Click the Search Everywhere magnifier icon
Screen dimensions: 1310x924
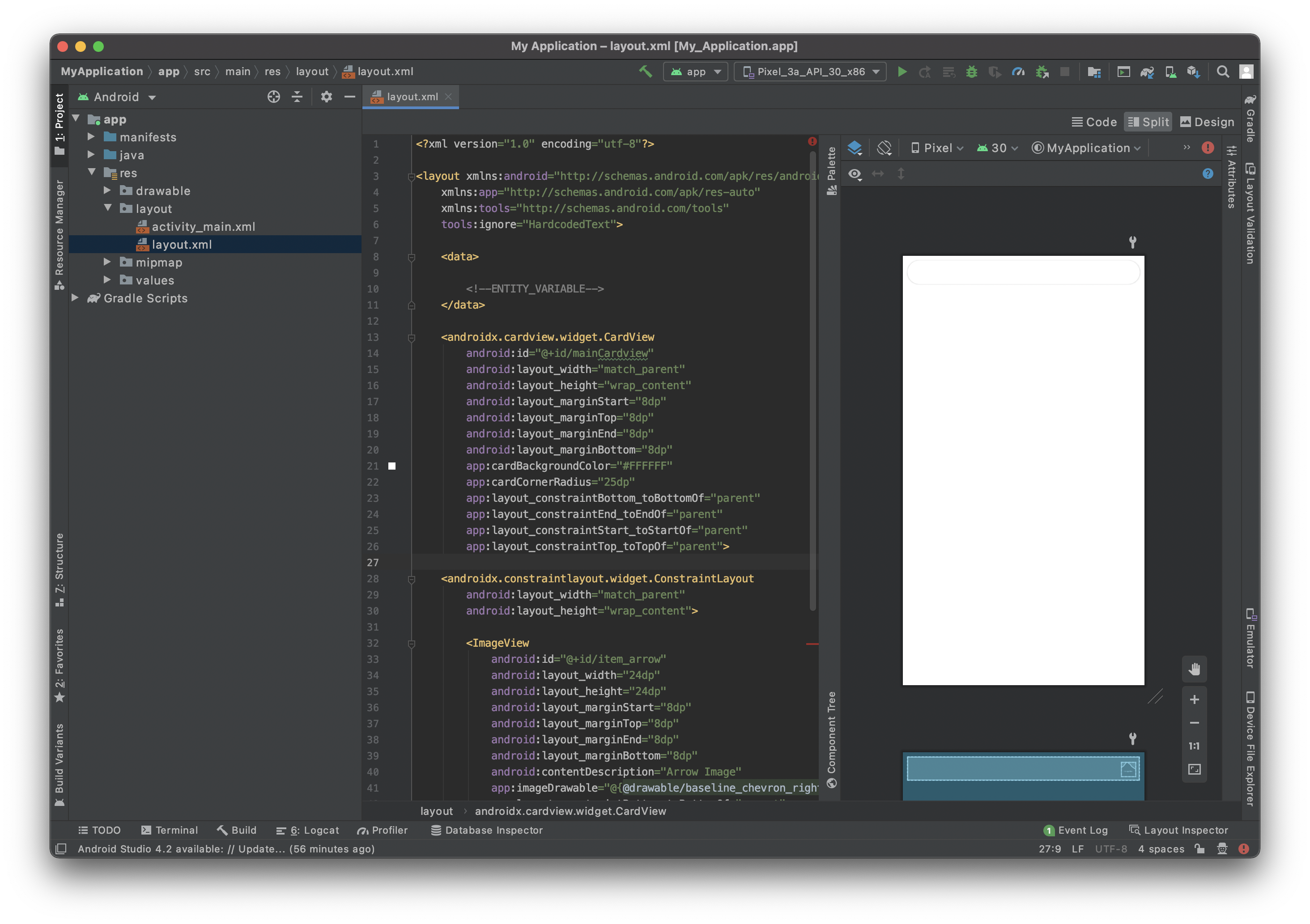(x=1223, y=72)
